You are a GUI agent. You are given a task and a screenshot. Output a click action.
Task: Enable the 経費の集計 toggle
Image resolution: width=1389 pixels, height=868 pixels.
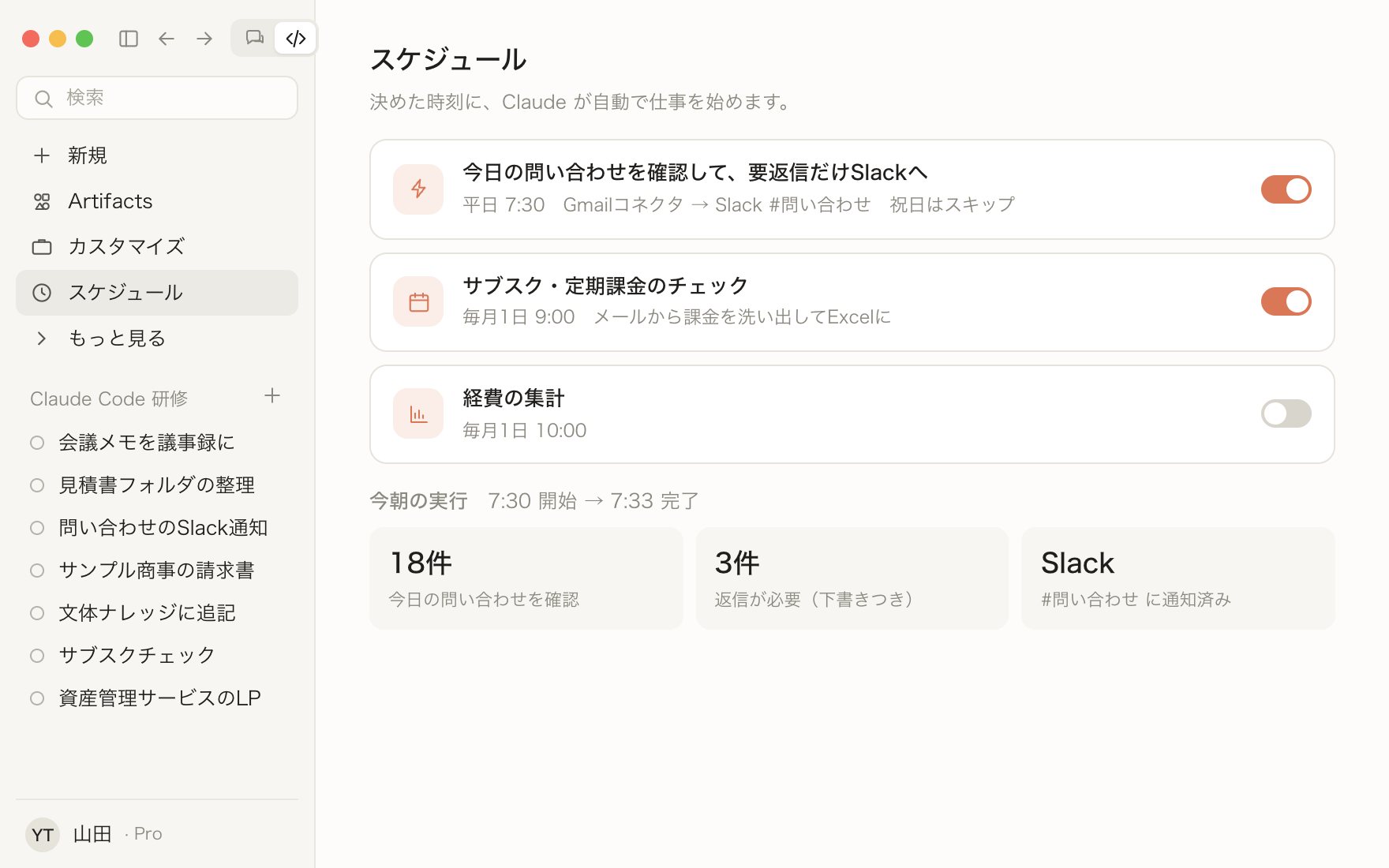coord(1286,413)
